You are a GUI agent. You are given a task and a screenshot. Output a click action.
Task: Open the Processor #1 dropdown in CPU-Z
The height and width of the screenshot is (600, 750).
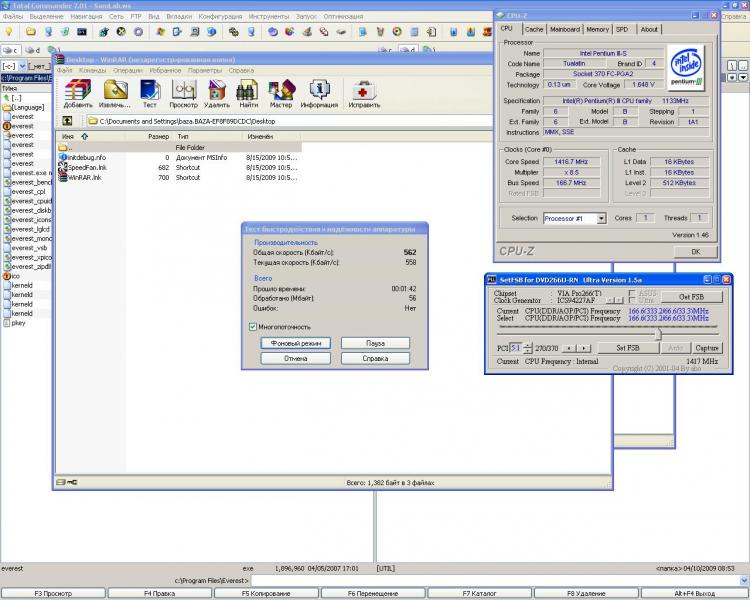[x=601, y=218]
